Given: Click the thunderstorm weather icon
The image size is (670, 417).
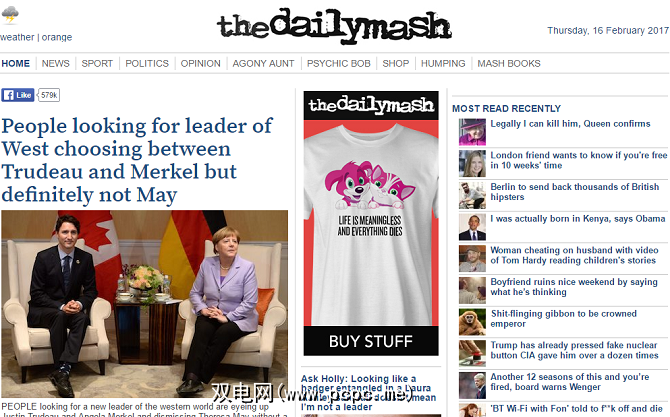Looking at the screenshot, I should 10,14.
